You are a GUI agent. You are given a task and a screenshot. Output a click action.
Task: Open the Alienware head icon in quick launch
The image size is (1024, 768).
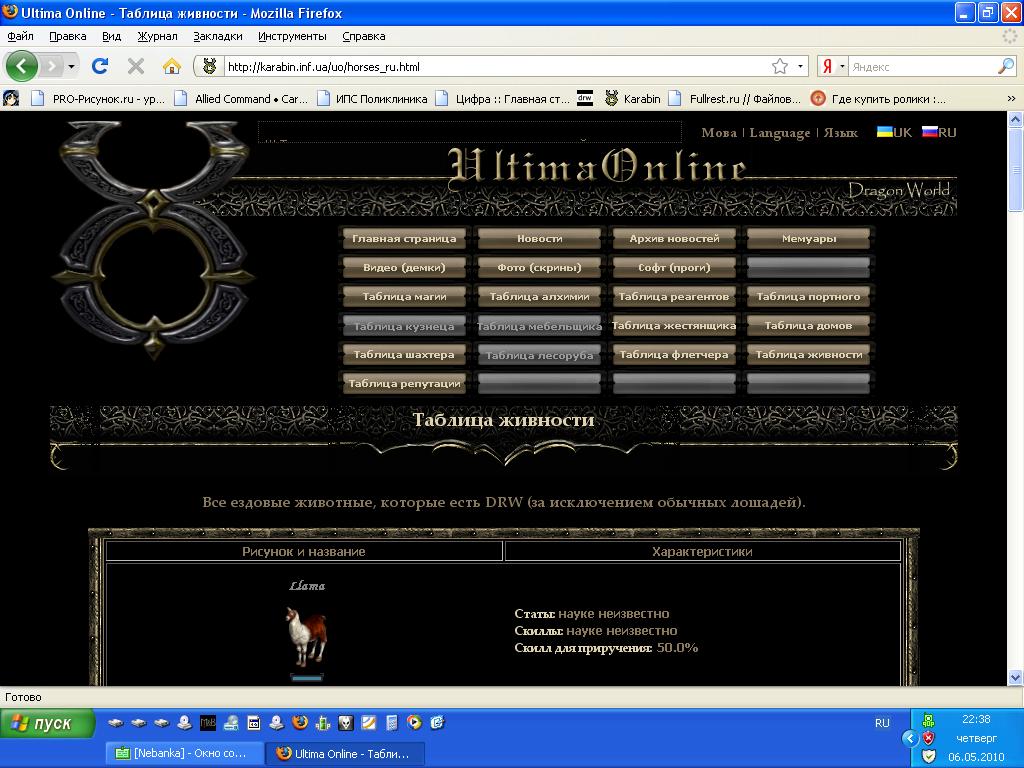pyautogui.click(x=345, y=723)
